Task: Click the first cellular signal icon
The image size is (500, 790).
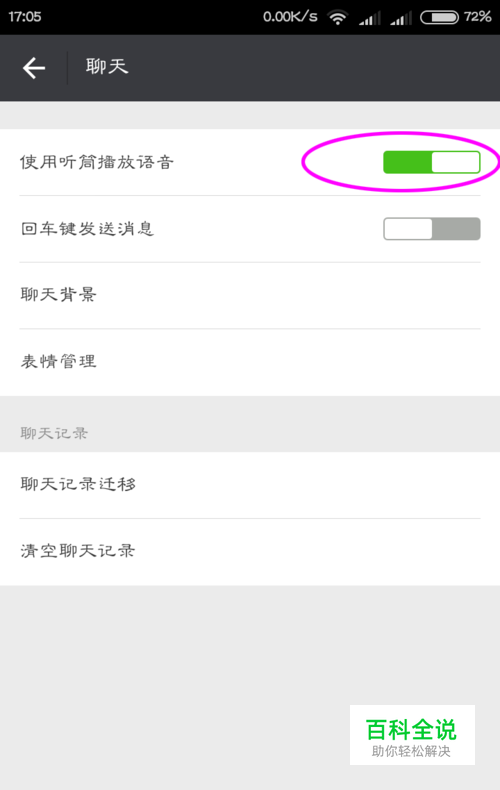Action: [369, 18]
